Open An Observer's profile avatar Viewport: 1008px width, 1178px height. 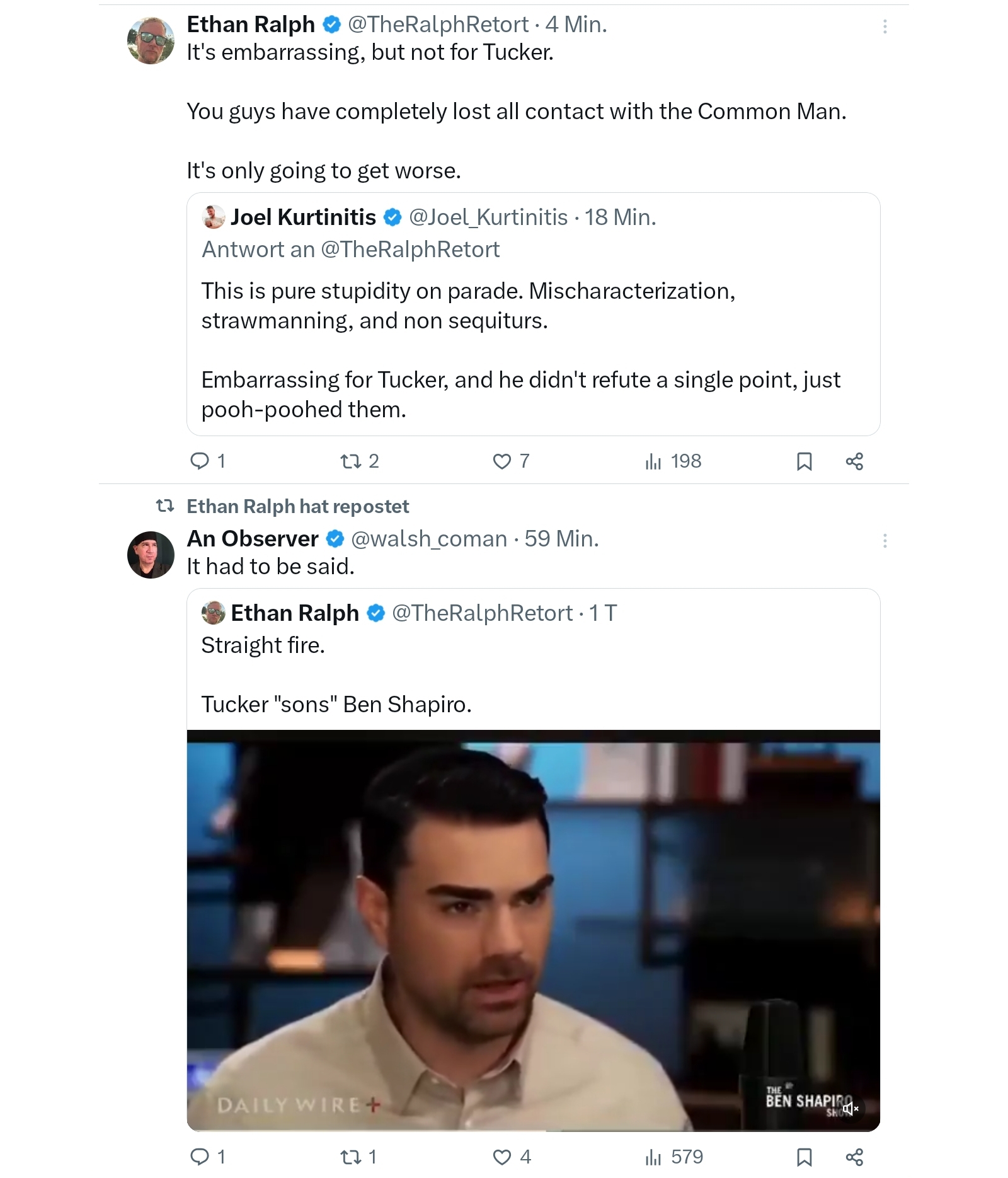click(x=151, y=555)
